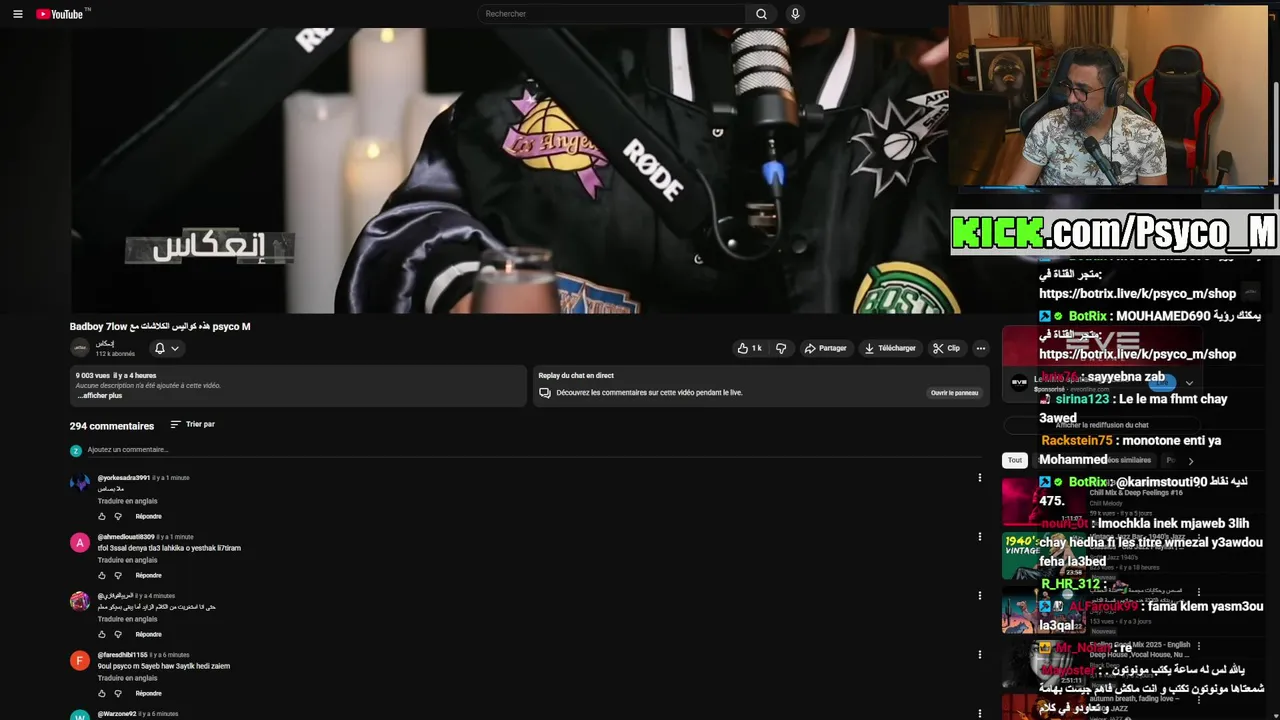
Task: Open options menu for @ahmedlouati8309 comment
Action: 980,537
